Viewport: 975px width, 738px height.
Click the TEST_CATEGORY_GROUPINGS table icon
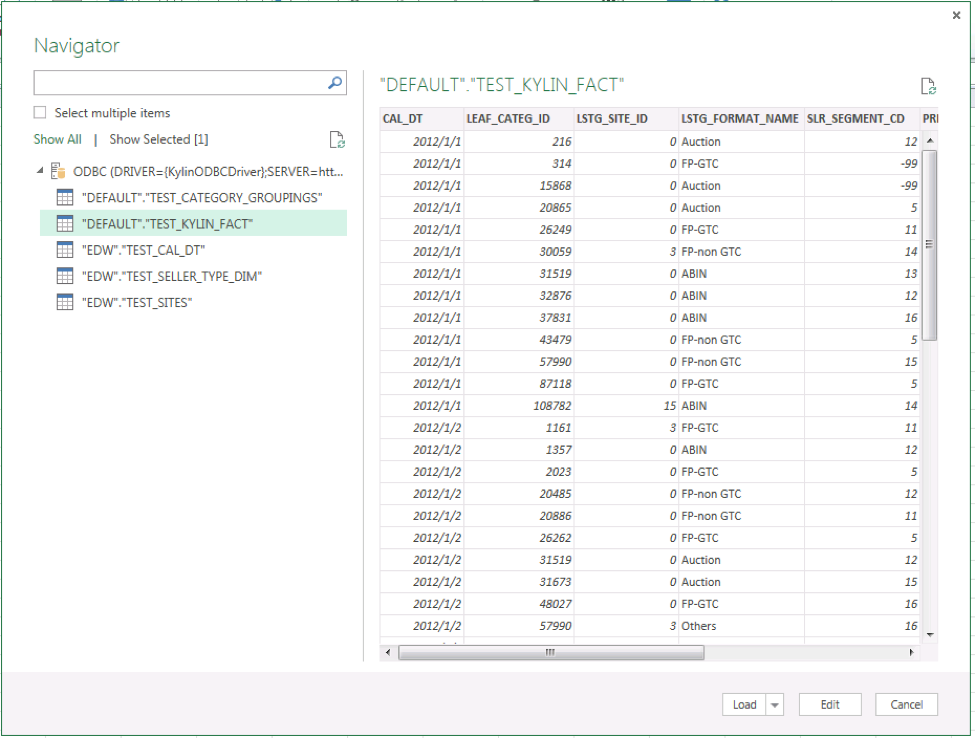click(x=65, y=198)
